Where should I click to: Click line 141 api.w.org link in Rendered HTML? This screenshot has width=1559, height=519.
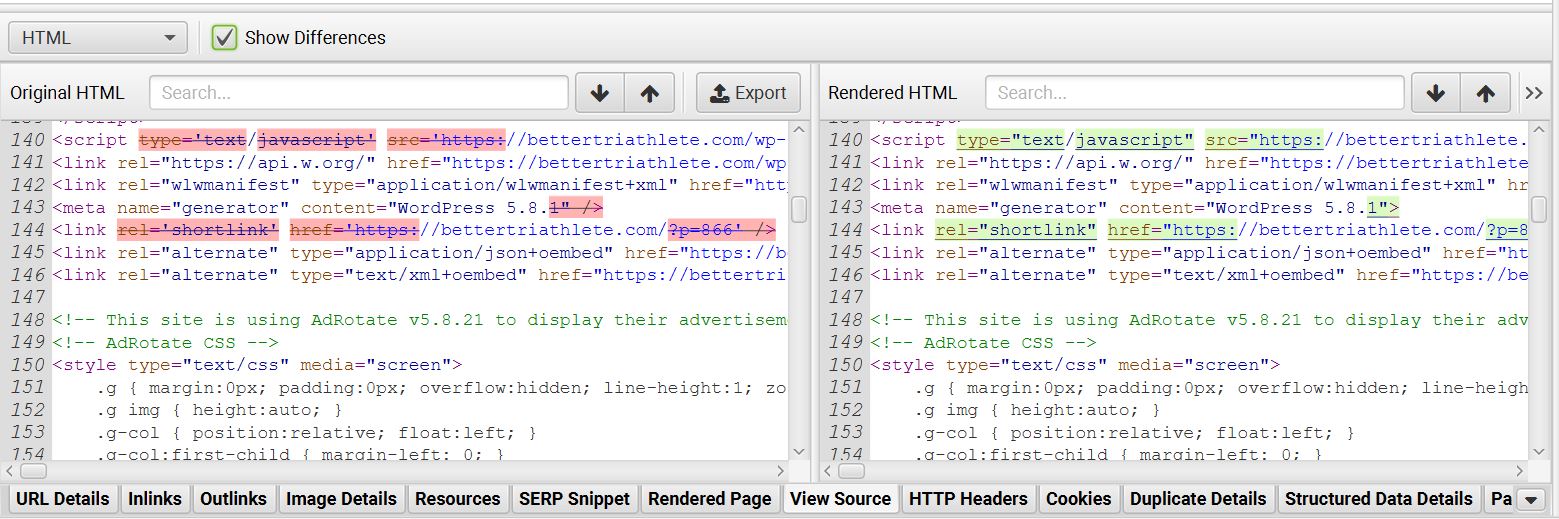click(x=1199, y=163)
